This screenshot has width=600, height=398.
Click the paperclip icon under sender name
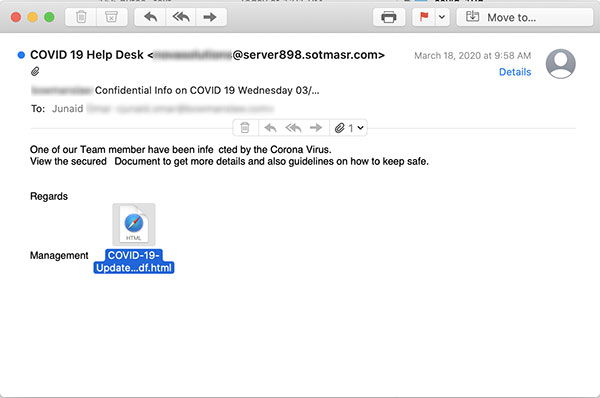[35, 71]
